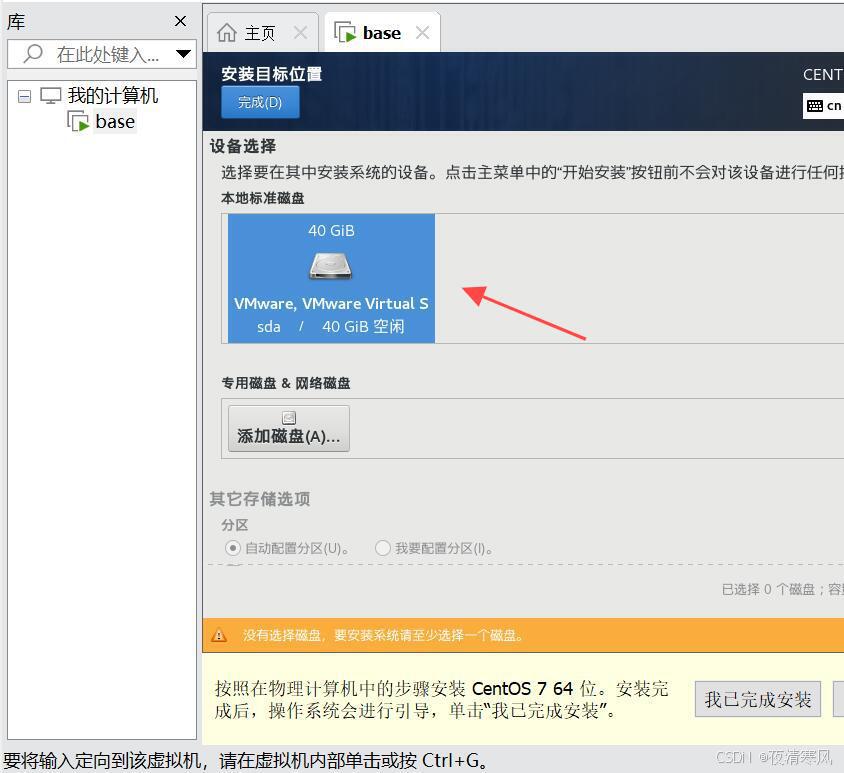
Task: Open the cn keyboard layout selector
Action: click(824, 106)
